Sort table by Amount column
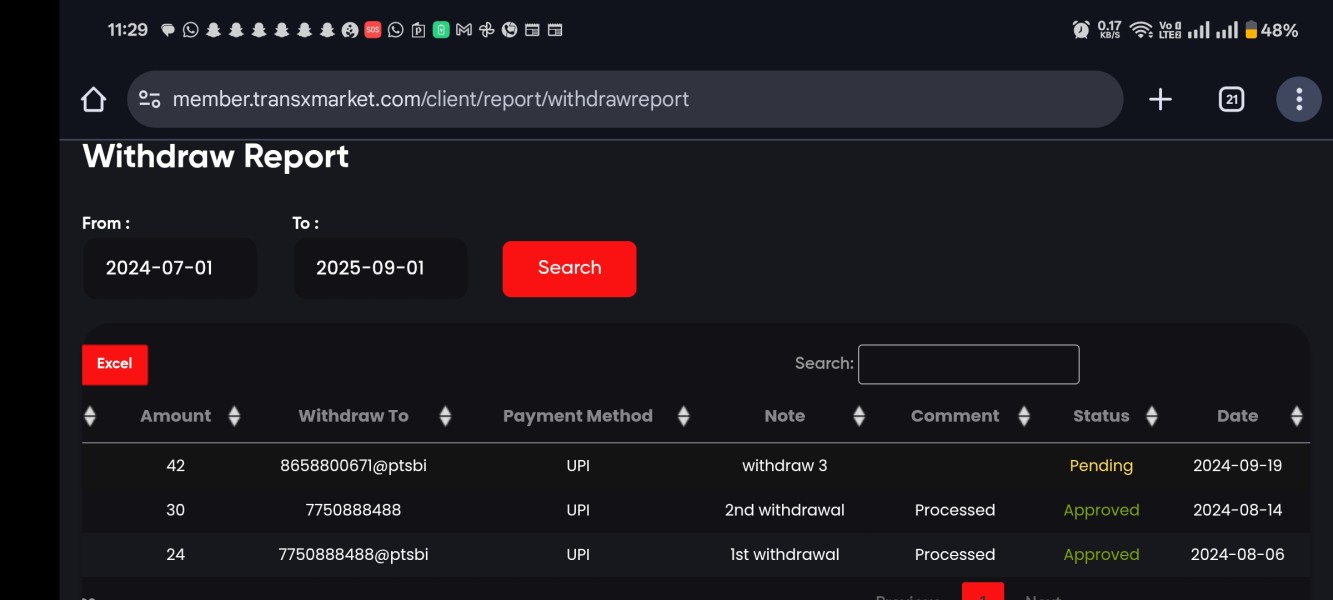The width and height of the screenshot is (1333, 600). point(176,416)
